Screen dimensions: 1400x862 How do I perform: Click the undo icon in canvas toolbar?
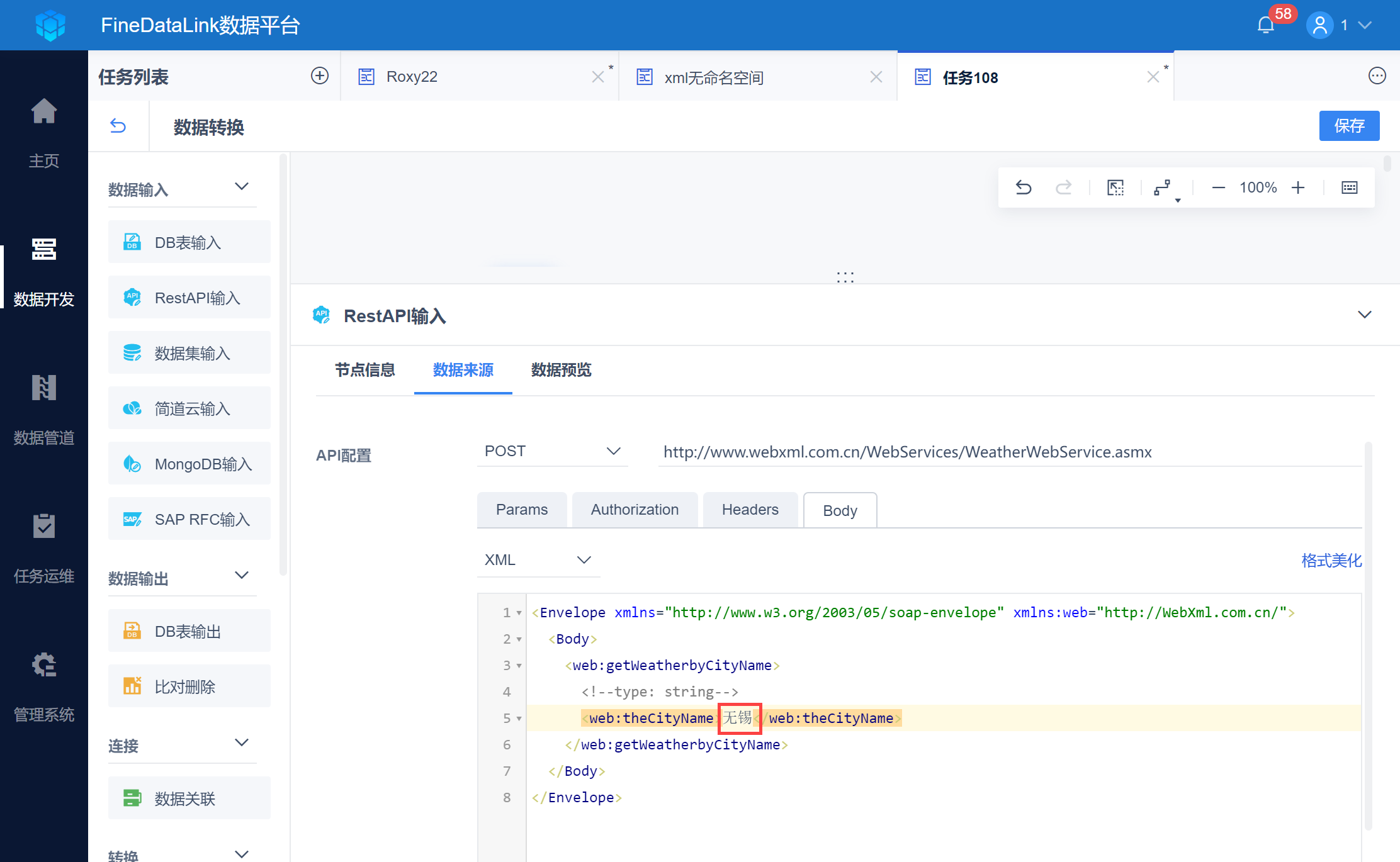point(1024,188)
